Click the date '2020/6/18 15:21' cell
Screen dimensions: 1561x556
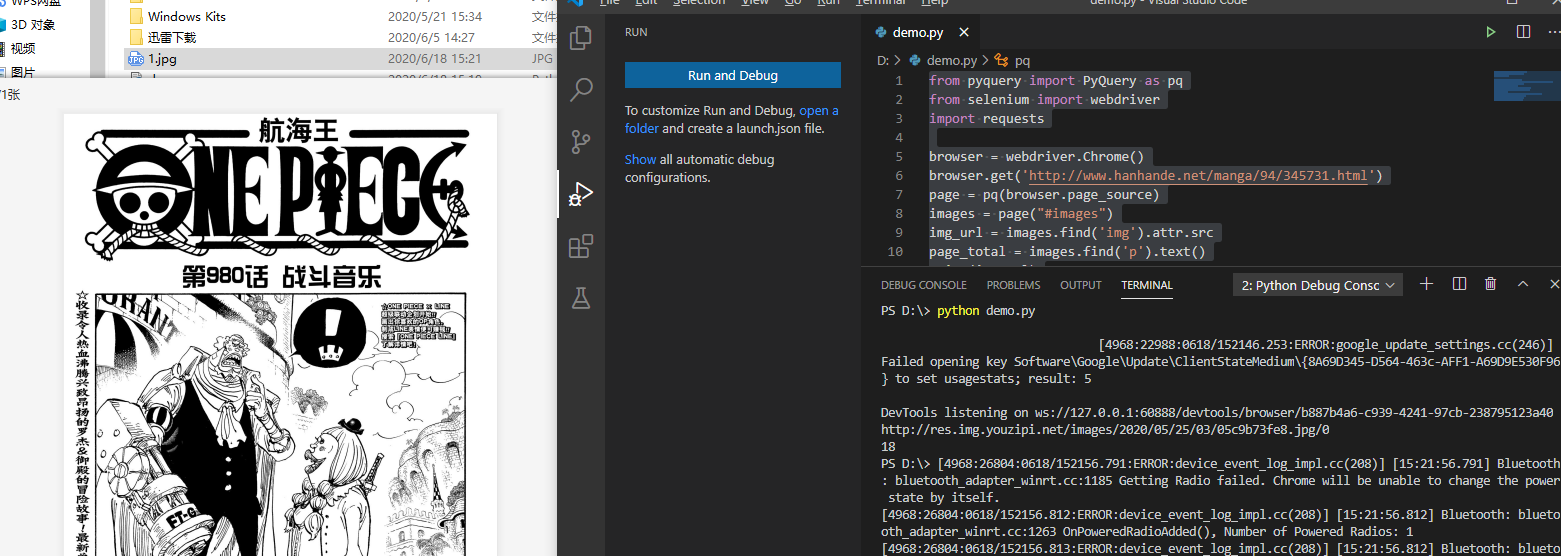coord(435,58)
